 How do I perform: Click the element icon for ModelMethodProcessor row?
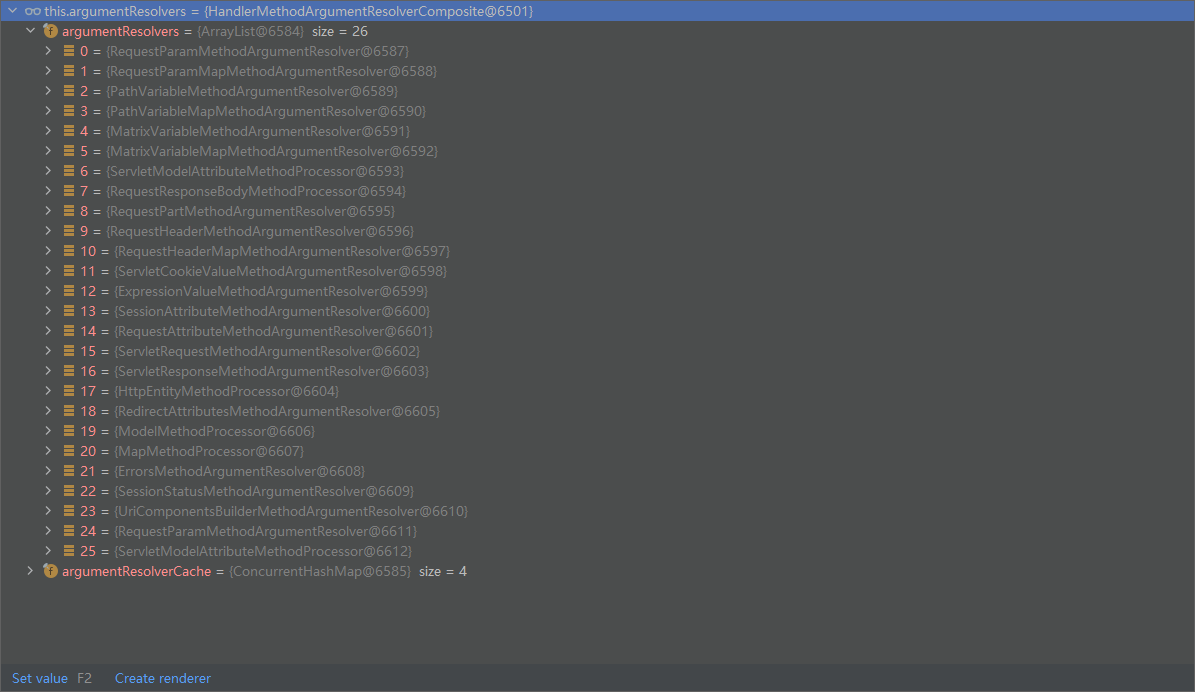pyautogui.click(x=68, y=431)
